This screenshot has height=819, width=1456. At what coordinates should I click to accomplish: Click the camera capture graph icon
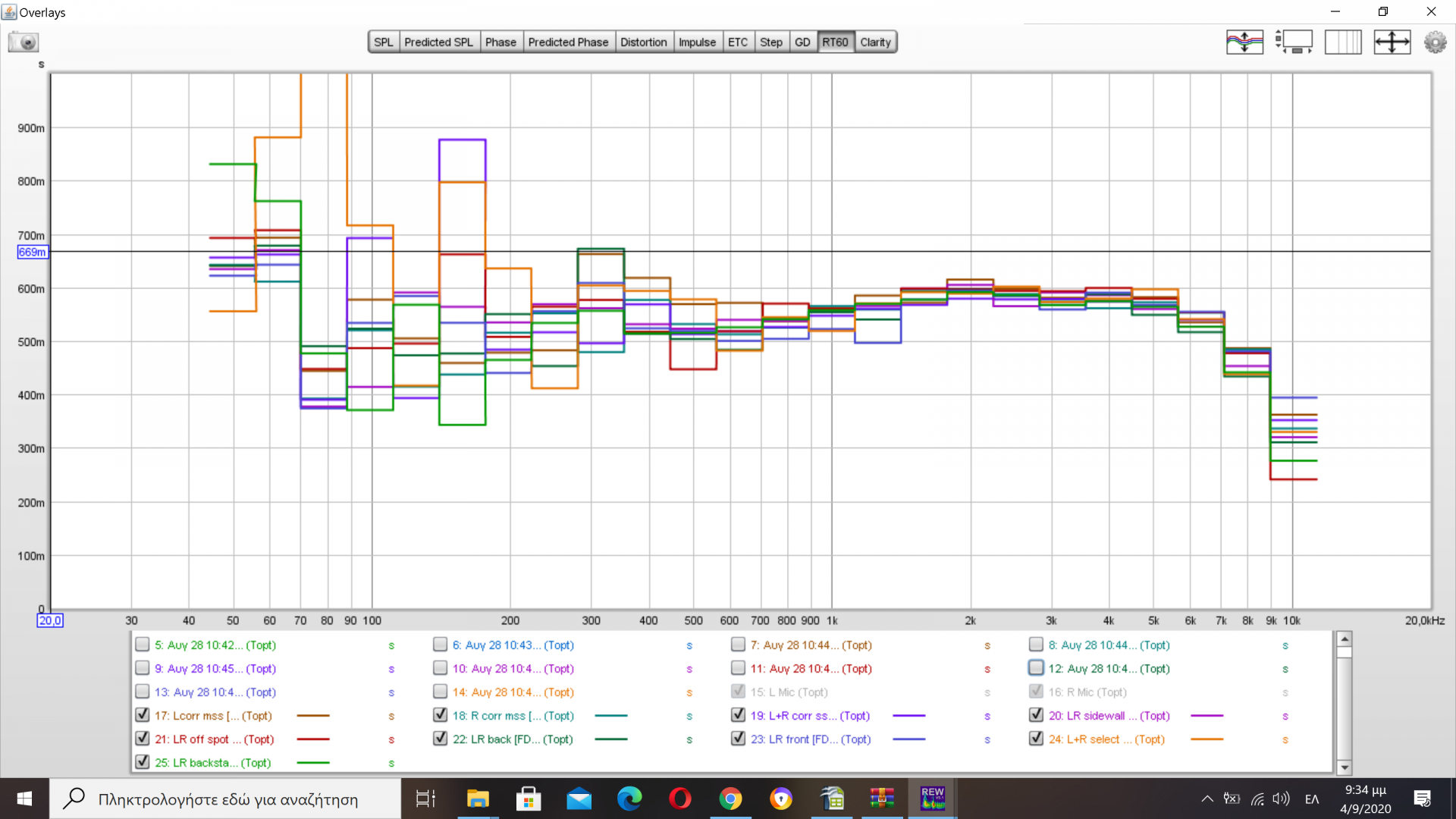(24, 42)
